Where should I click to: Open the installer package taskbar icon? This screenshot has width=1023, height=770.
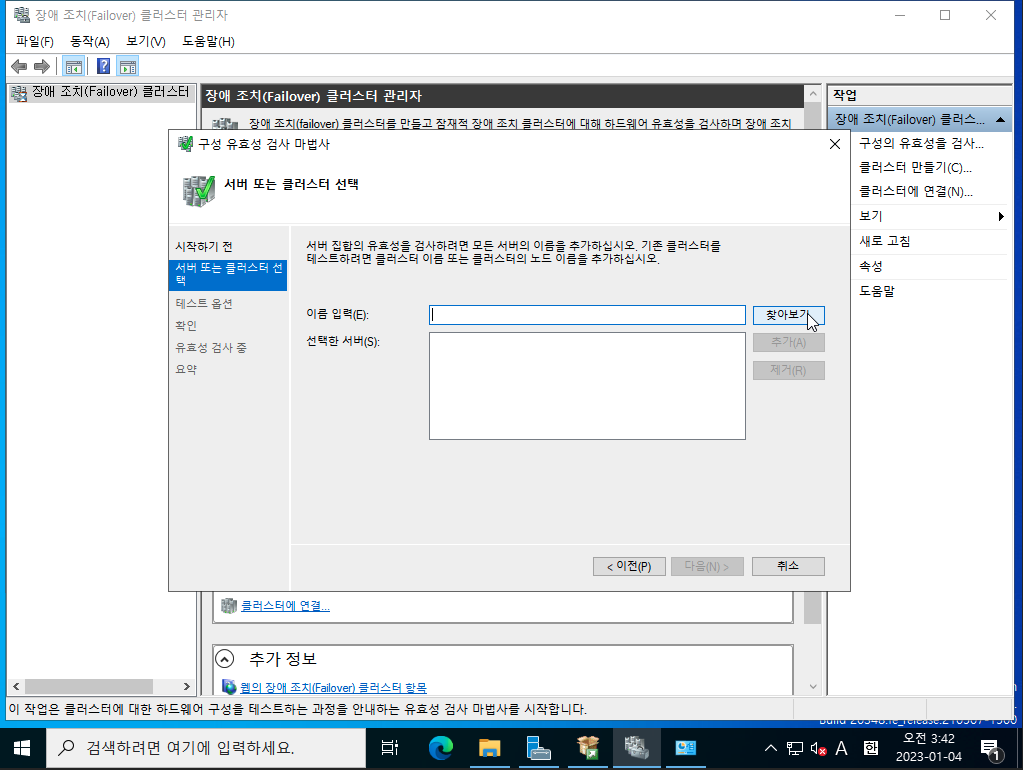pyautogui.click(x=588, y=748)
